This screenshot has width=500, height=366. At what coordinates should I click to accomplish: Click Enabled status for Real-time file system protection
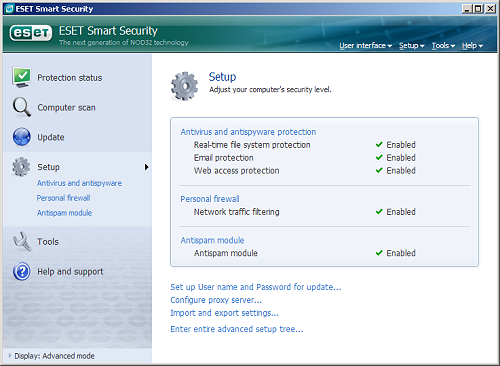(401, 145)
